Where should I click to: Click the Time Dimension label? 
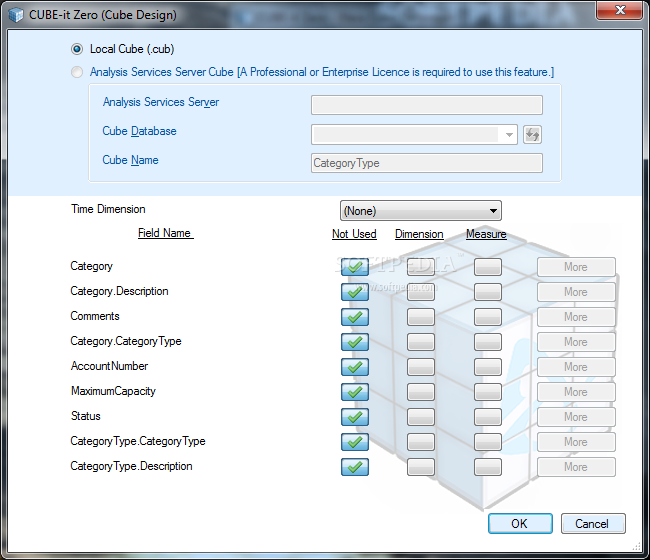click(x=108, y=209)
